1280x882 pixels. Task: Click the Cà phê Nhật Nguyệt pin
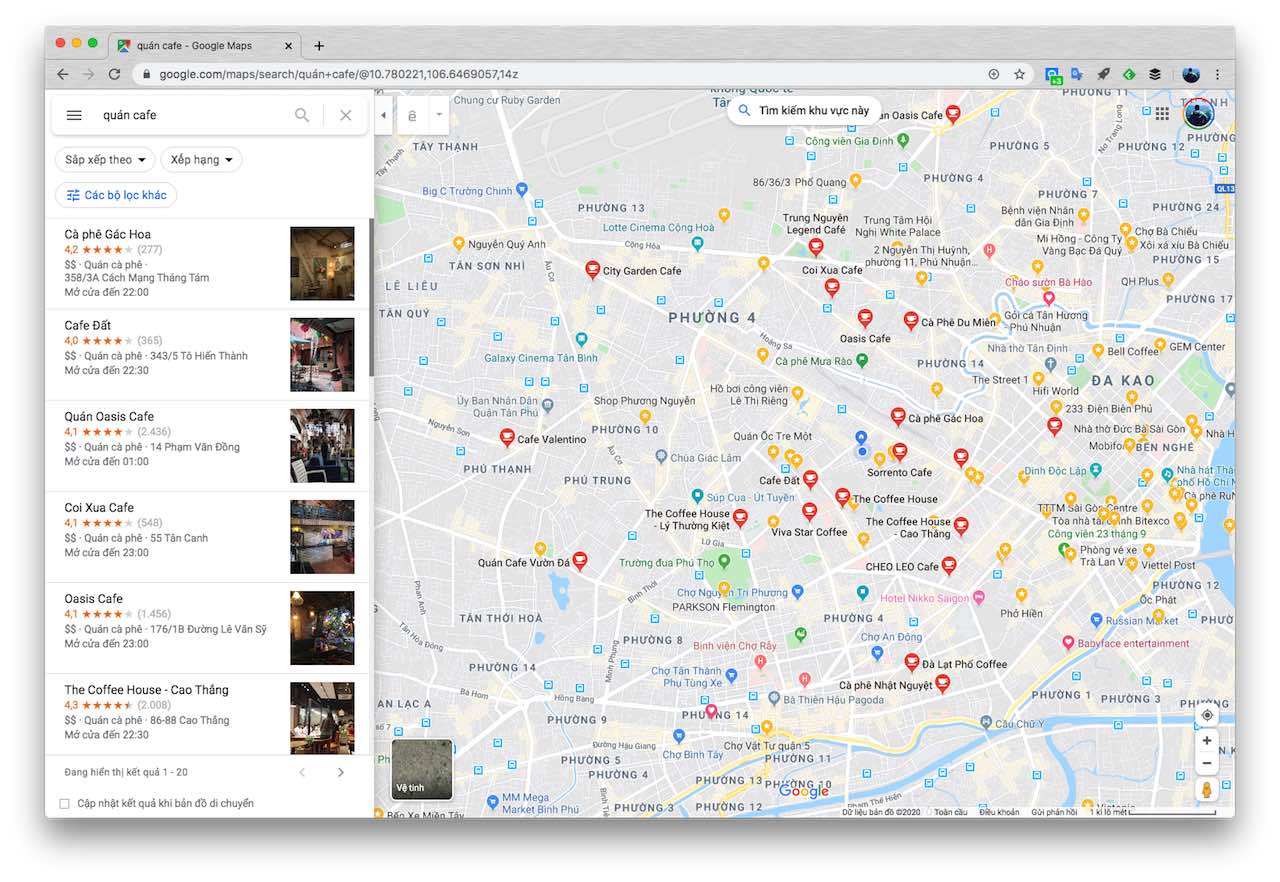942,684
